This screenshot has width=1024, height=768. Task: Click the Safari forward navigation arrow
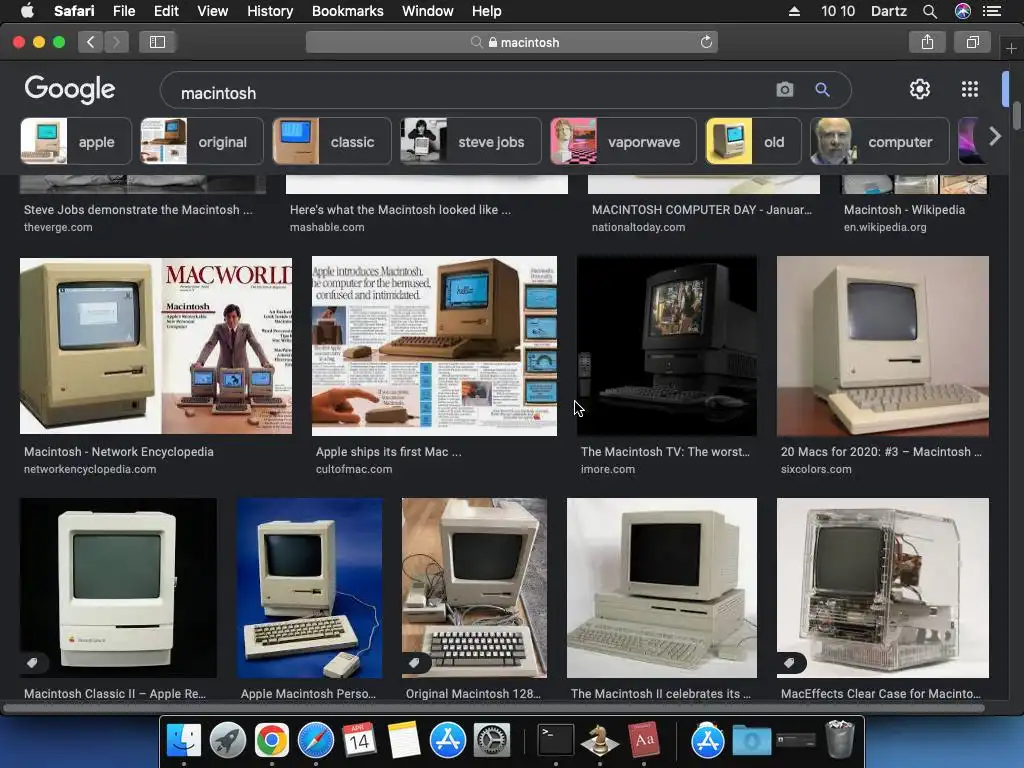116,42
